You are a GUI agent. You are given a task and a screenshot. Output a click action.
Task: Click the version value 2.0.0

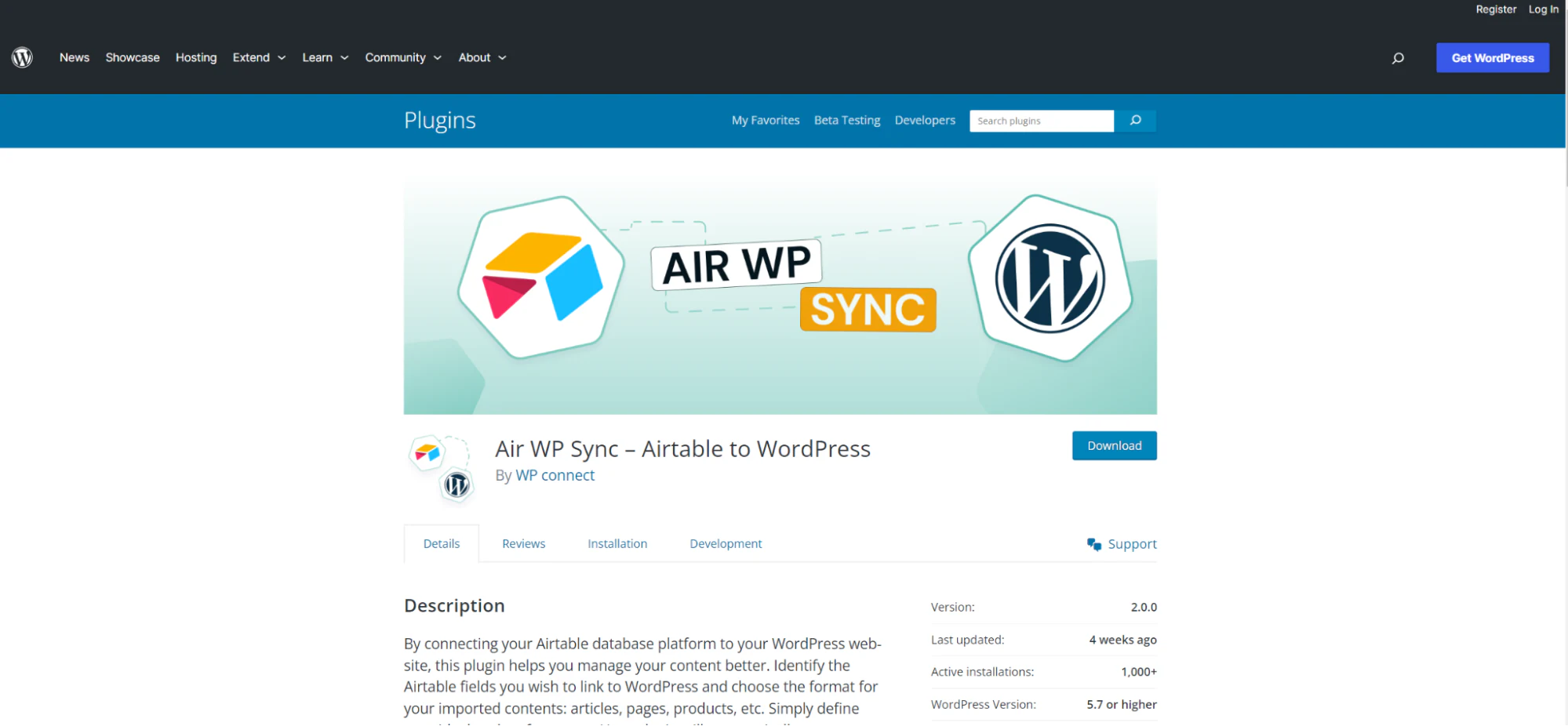(x=1144, y=607)
